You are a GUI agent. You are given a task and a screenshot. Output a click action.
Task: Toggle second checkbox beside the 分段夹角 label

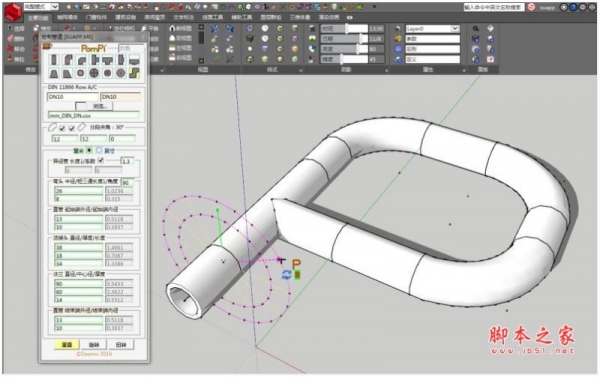[x=72, y=128]
